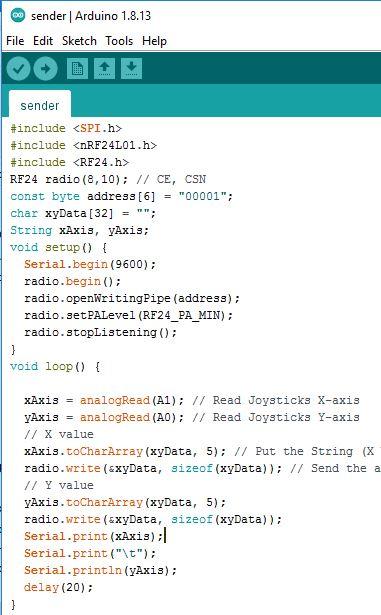
Task: Click the 'radio.begin();' line
Action: 73,281
